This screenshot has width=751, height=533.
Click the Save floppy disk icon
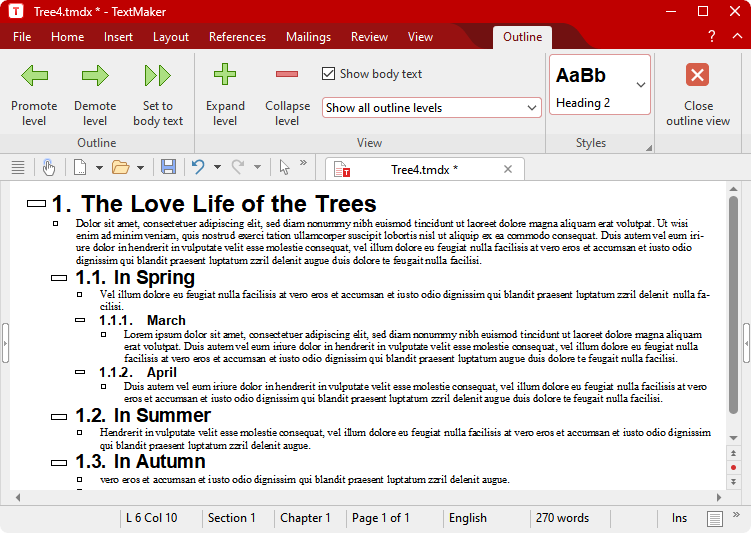[168, 167]
